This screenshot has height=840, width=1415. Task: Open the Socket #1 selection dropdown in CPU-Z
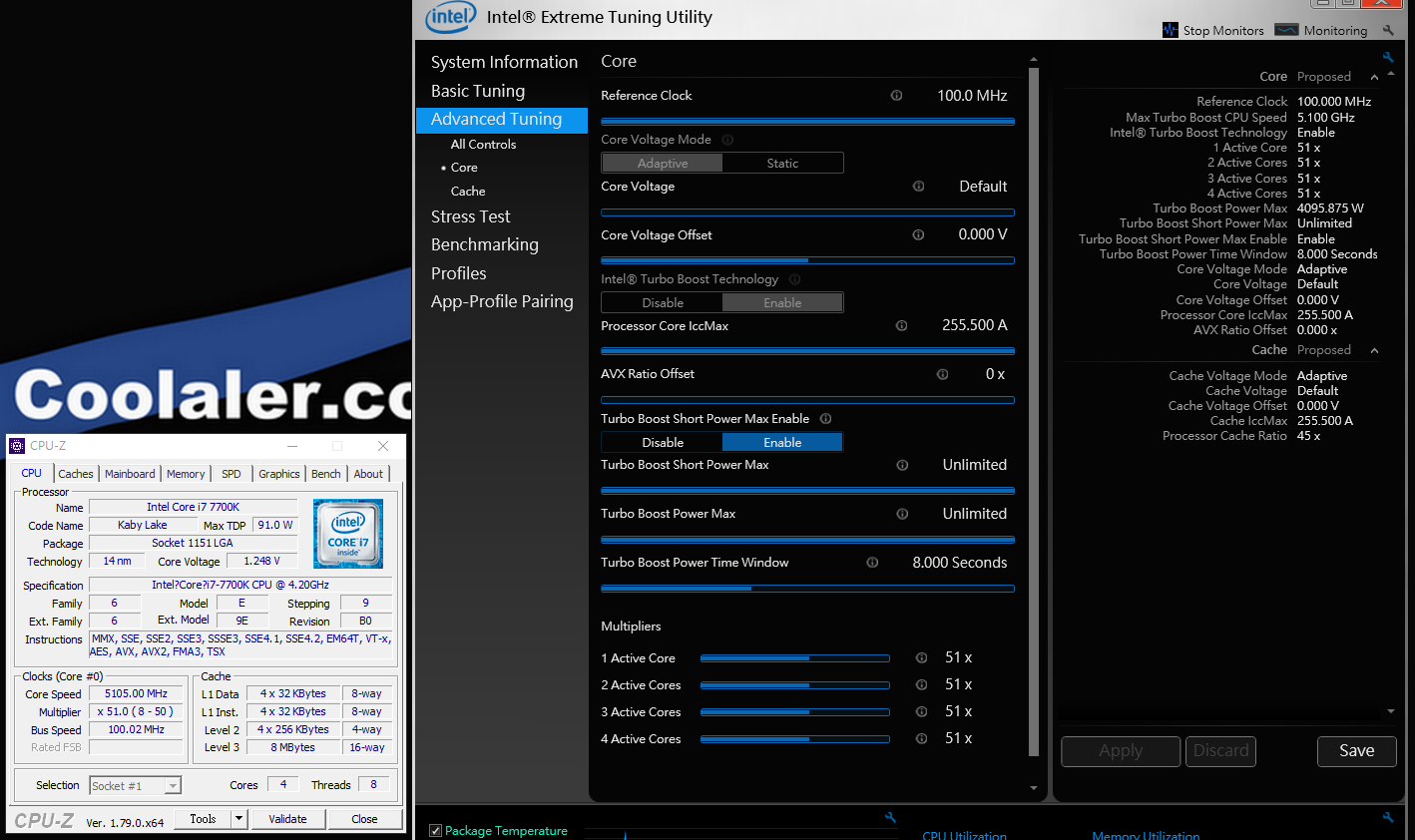click(173, 786)
